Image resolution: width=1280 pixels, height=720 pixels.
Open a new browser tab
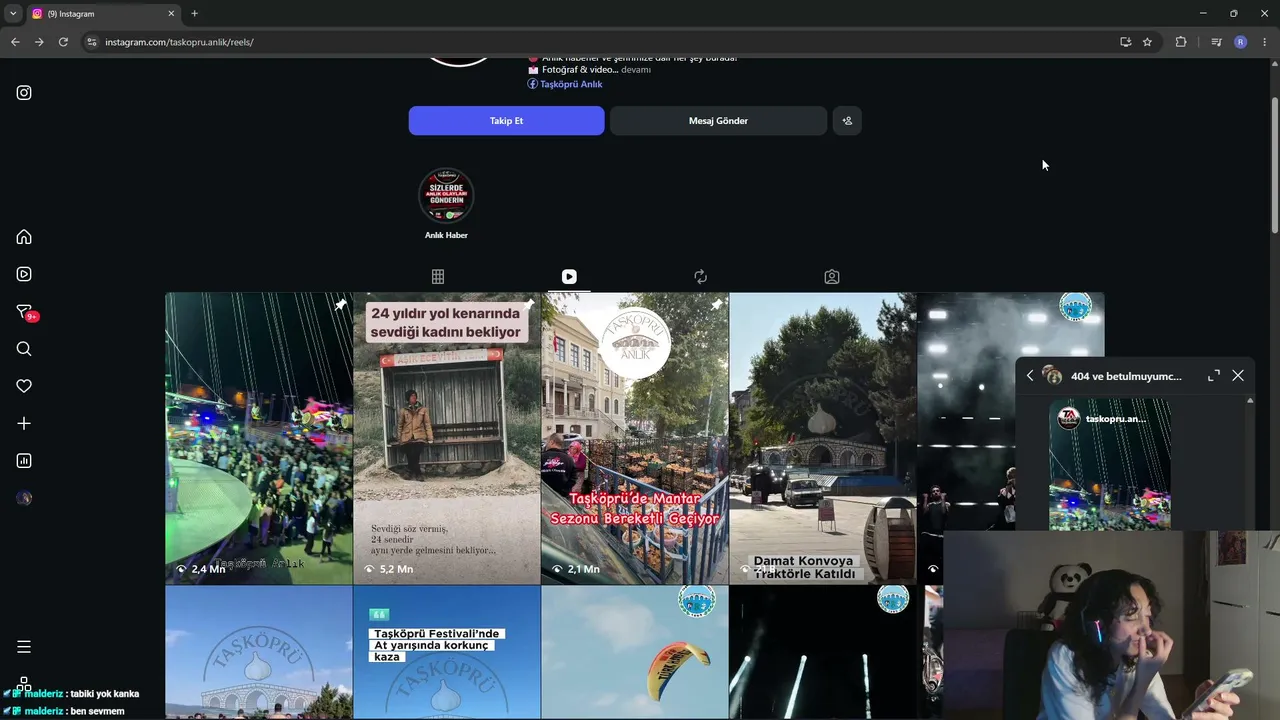click(x=194, y=14)
